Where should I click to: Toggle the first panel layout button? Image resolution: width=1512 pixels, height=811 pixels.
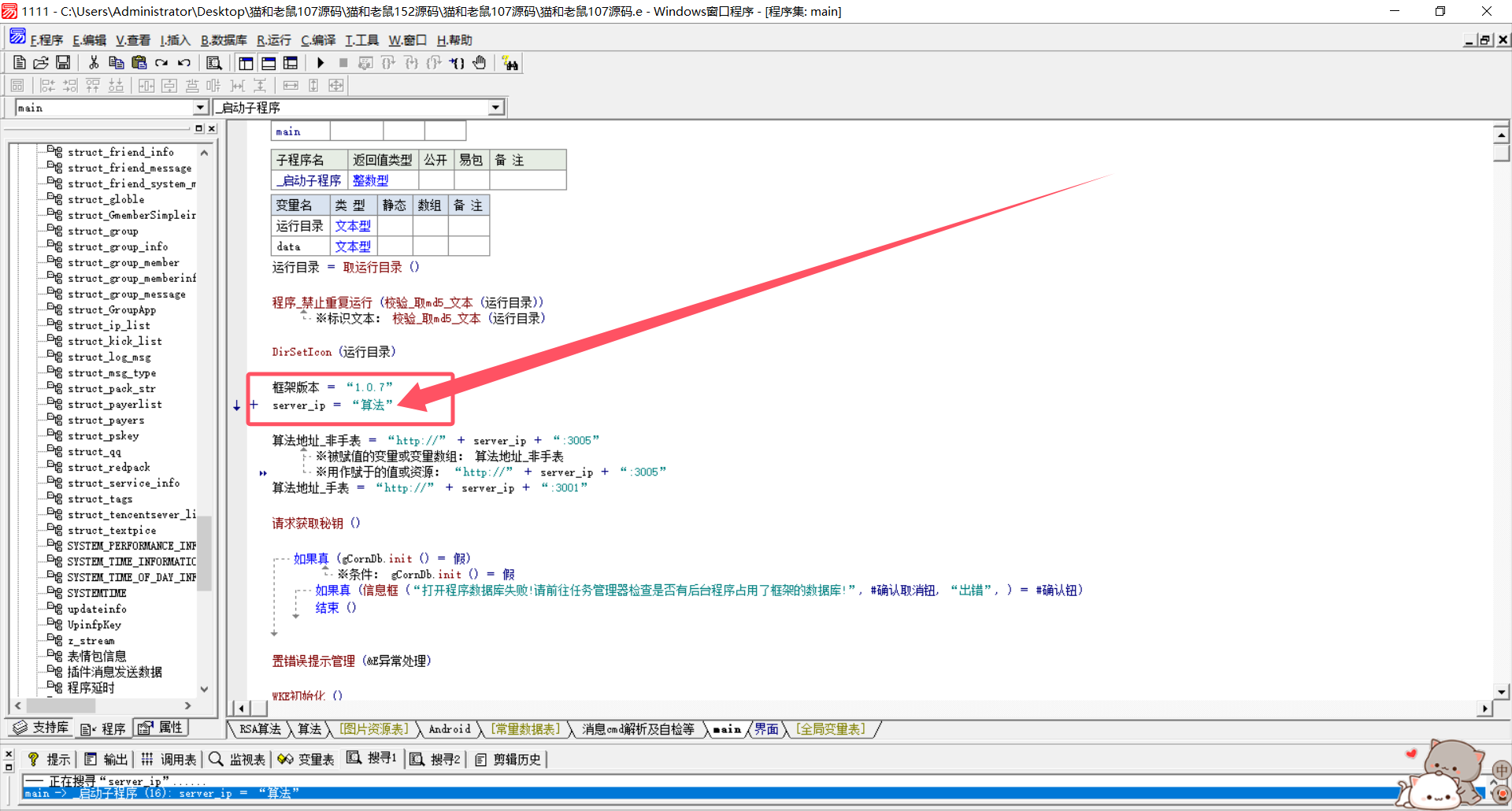[246, 63]
